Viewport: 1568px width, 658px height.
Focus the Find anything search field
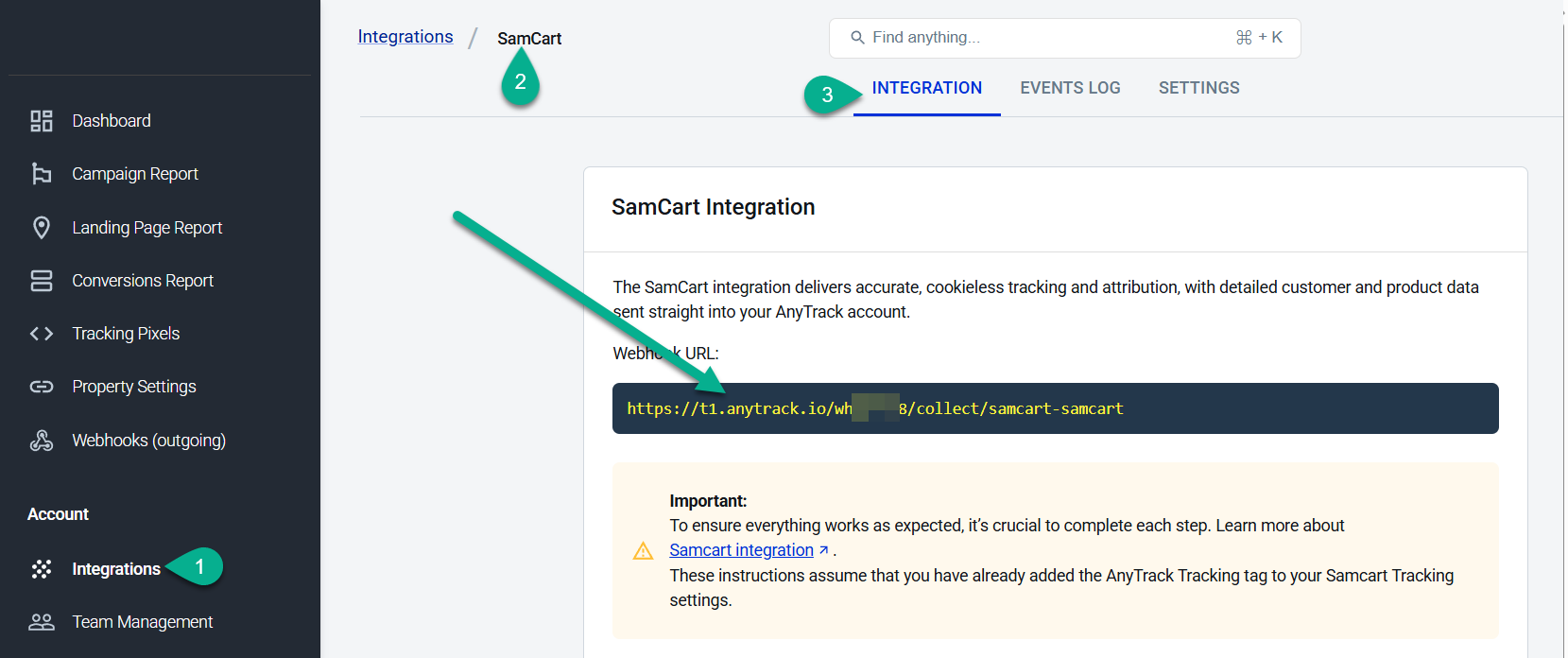coord(1064,38)
